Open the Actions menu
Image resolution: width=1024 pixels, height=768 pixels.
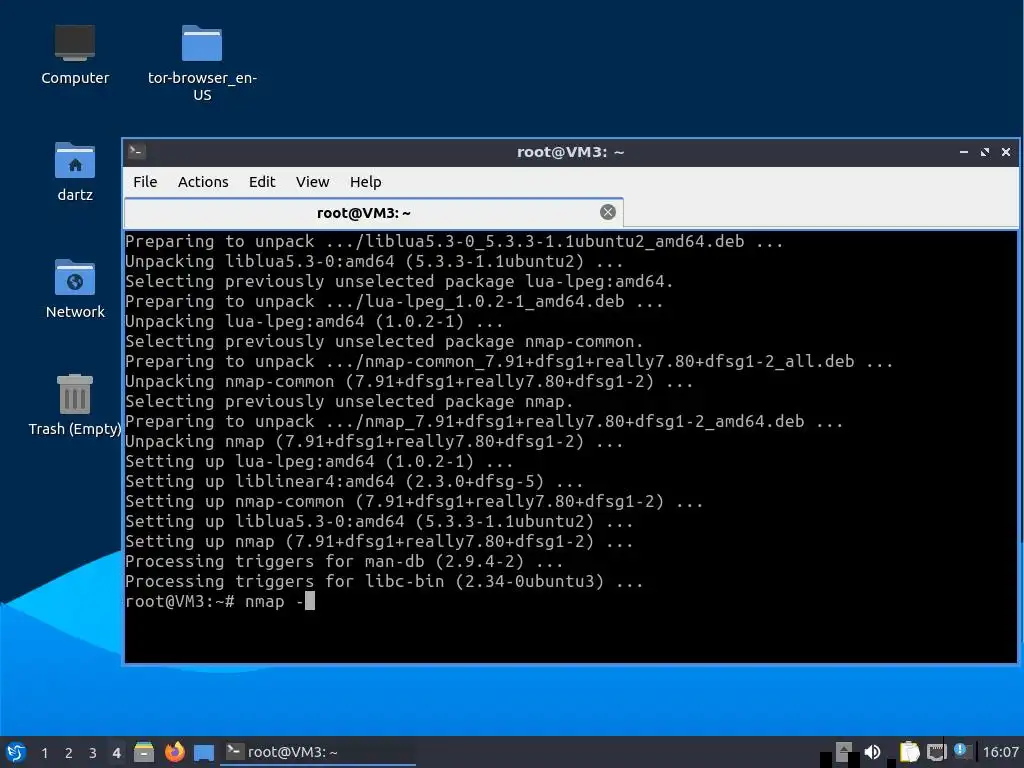click(203, 182)
